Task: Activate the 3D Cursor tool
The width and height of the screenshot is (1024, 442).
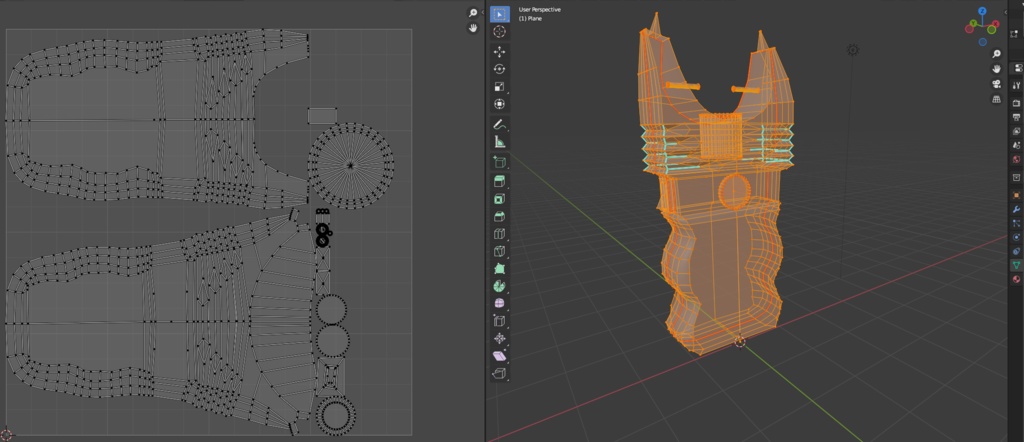Action: coord(500,33)
